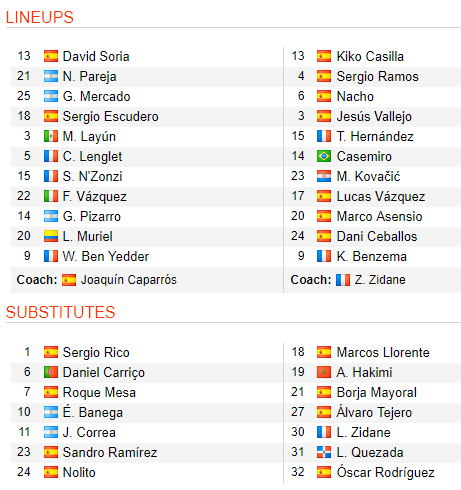Click the Mexico flag next to M. Layún
The height and width of the screenshot is (490, 461).
click(51, 136)
